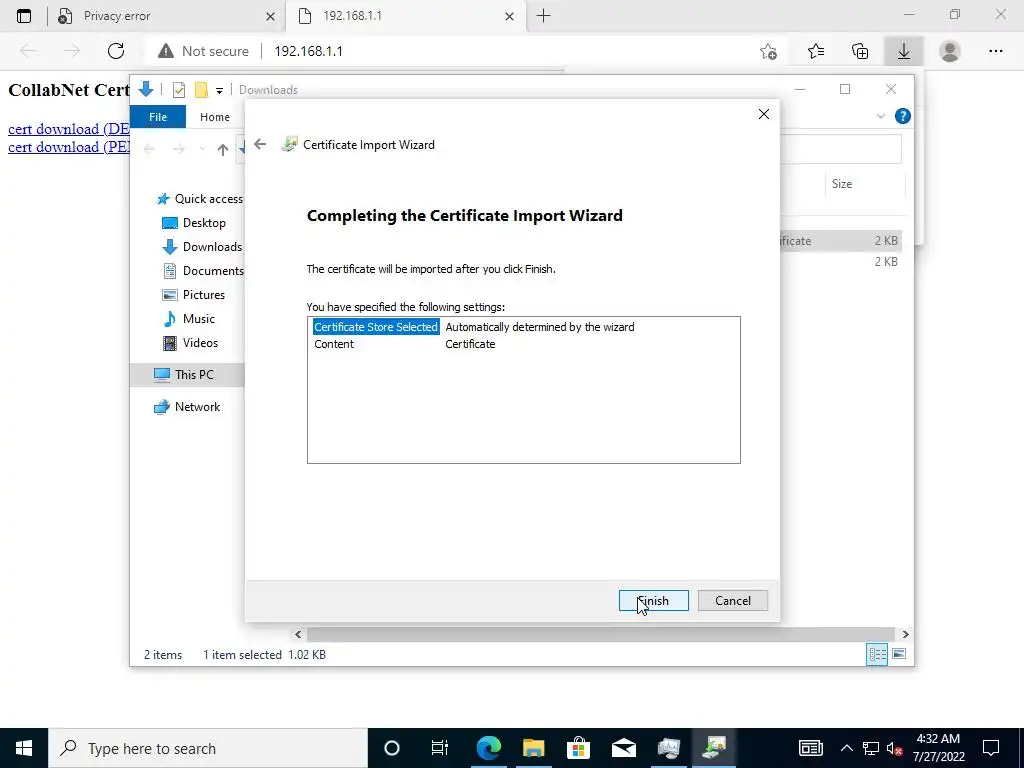
Task: Open the Edge Downloads button
Action: [x=904, y=51]
